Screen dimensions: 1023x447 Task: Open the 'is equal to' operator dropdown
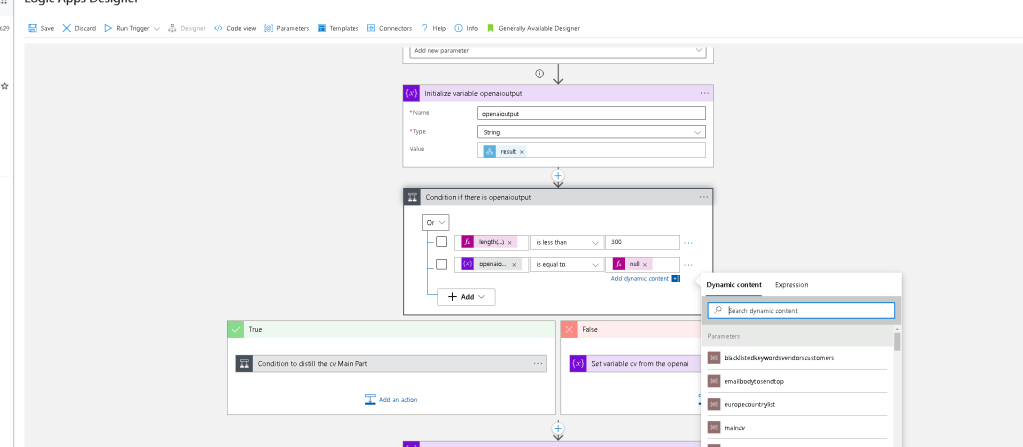[x=567, y=265]
